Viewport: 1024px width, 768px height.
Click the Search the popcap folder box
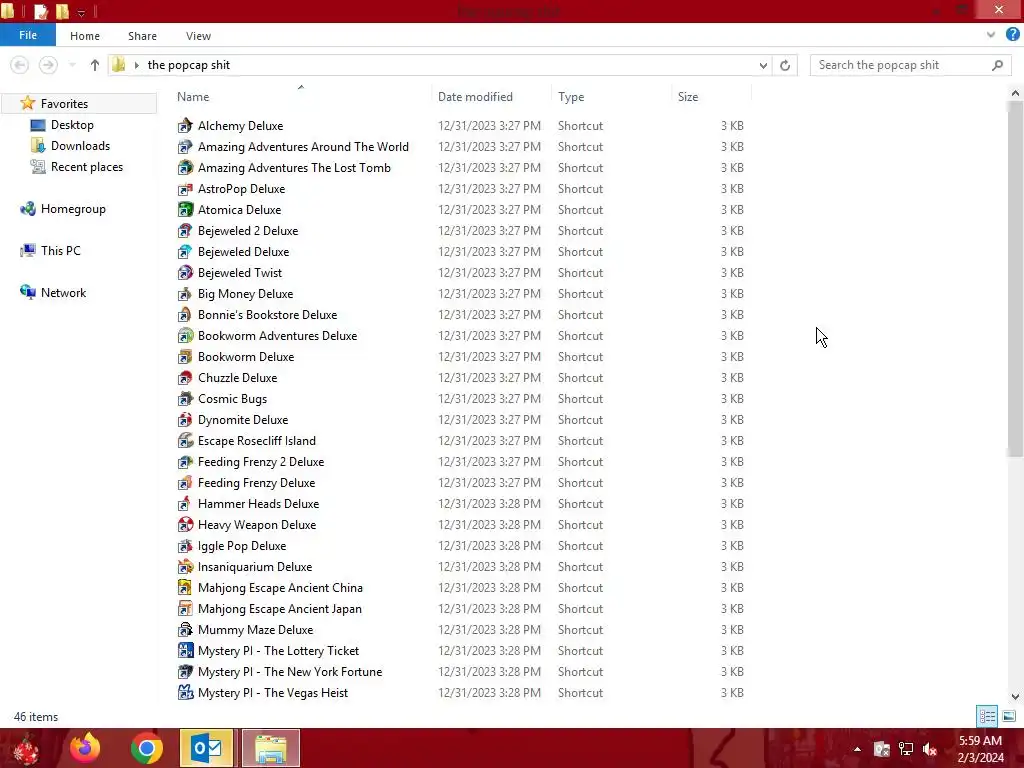[909, 65]
